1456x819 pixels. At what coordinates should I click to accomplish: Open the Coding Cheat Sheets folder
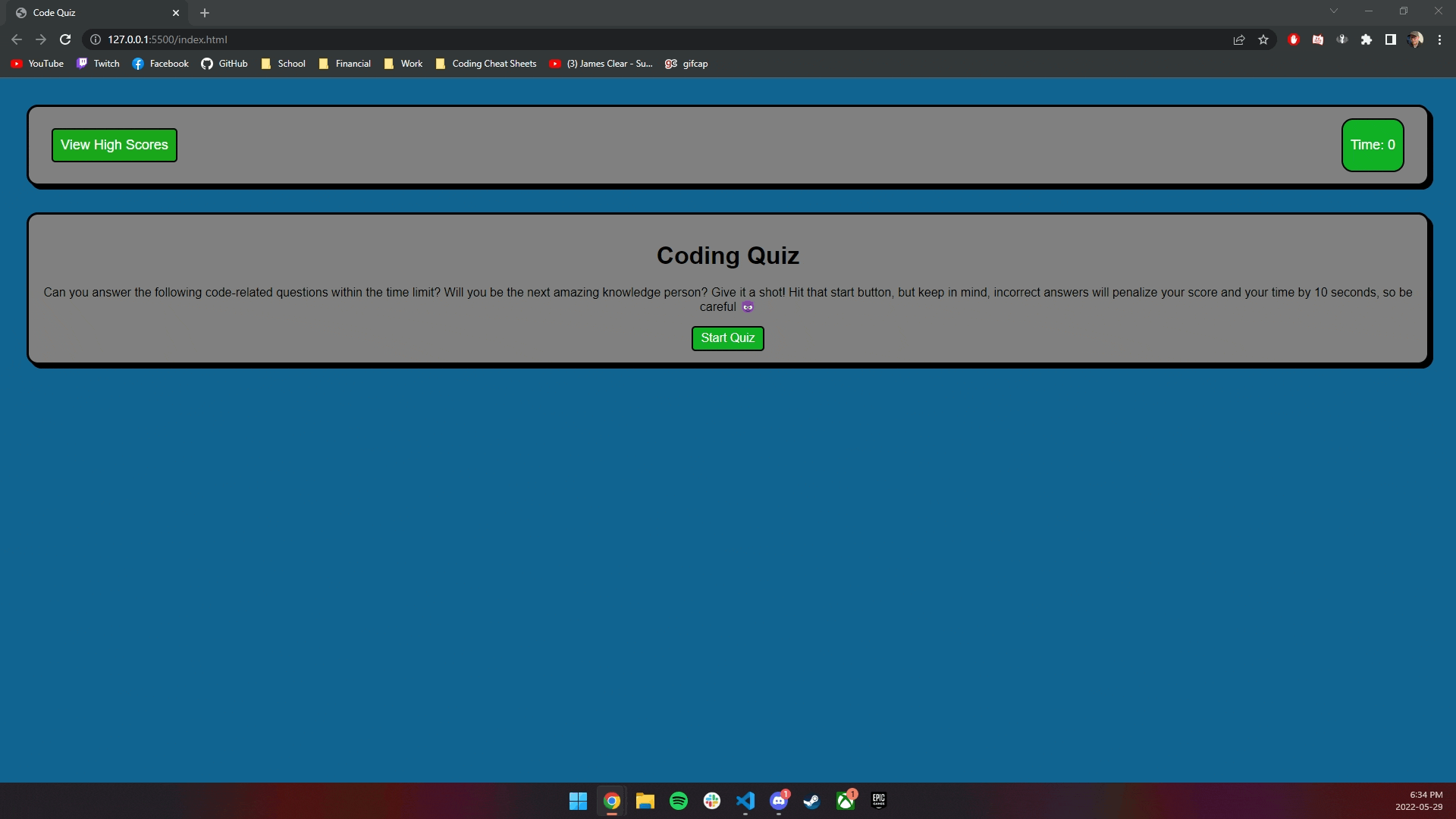point(486,64)
